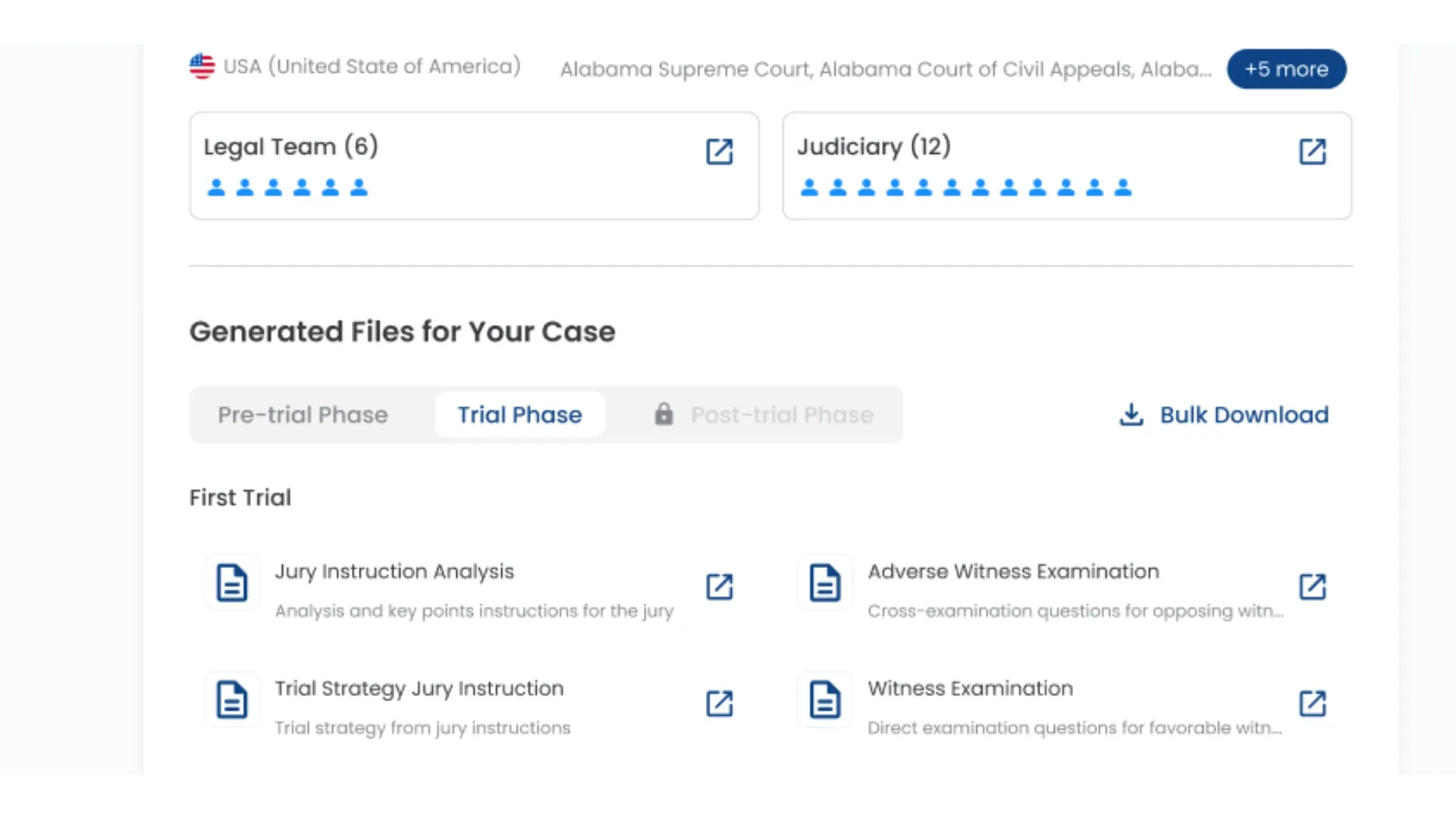Open the Judiciary external link icon

(x=1312, y=152)
